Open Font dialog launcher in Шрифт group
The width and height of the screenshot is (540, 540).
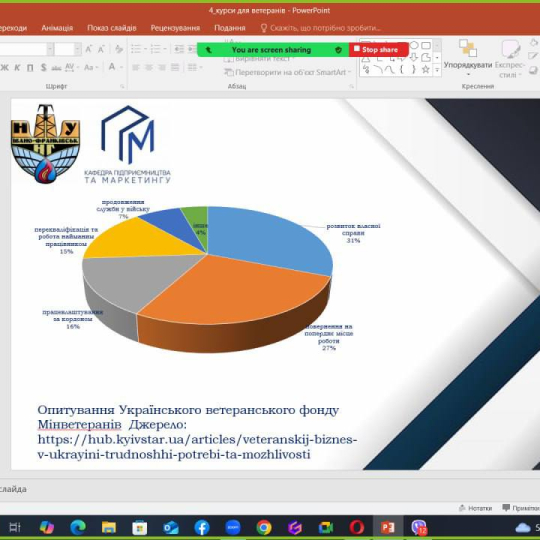pyautogui.click(x=122, y=86)
